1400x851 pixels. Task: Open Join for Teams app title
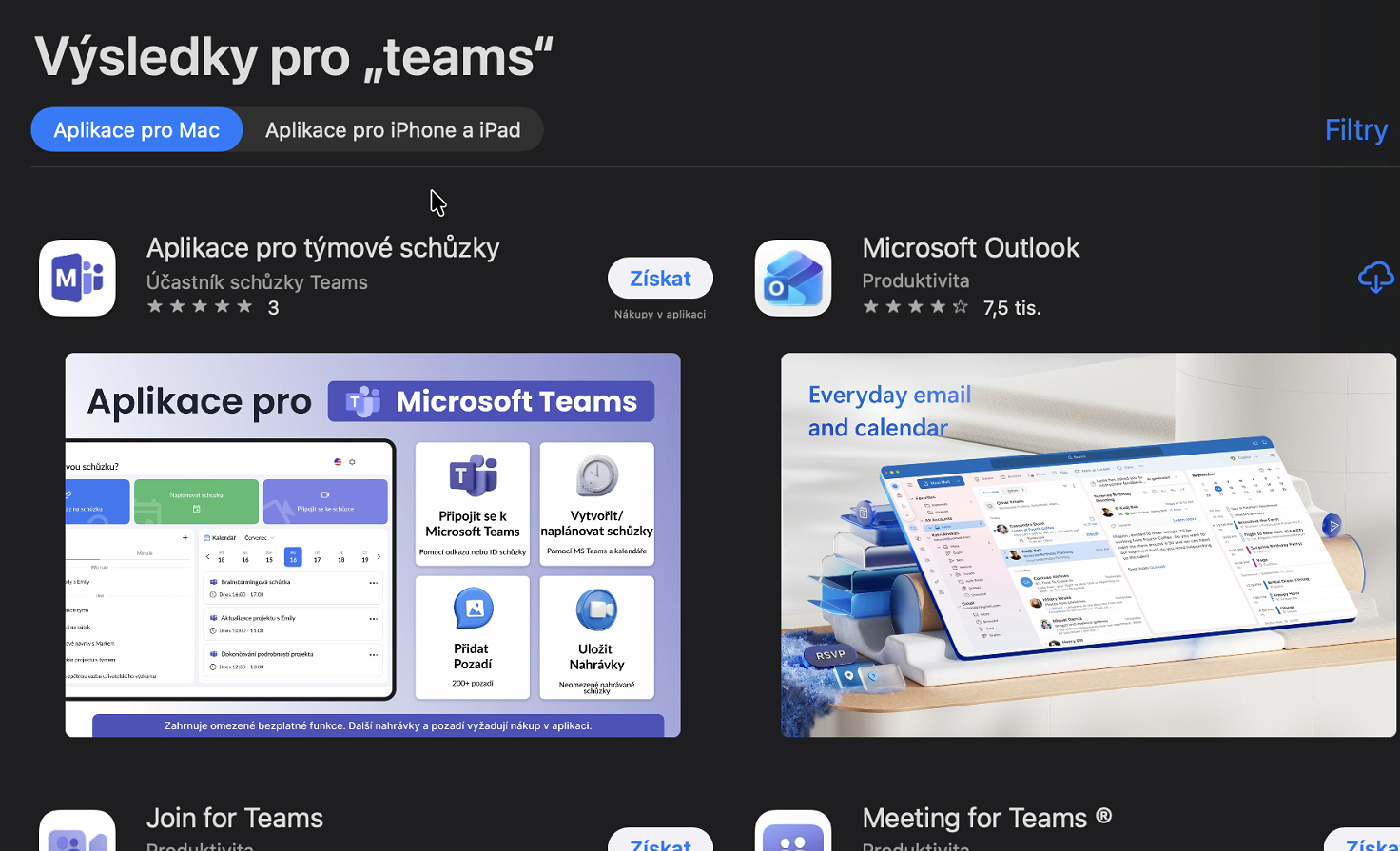point(235,819)
